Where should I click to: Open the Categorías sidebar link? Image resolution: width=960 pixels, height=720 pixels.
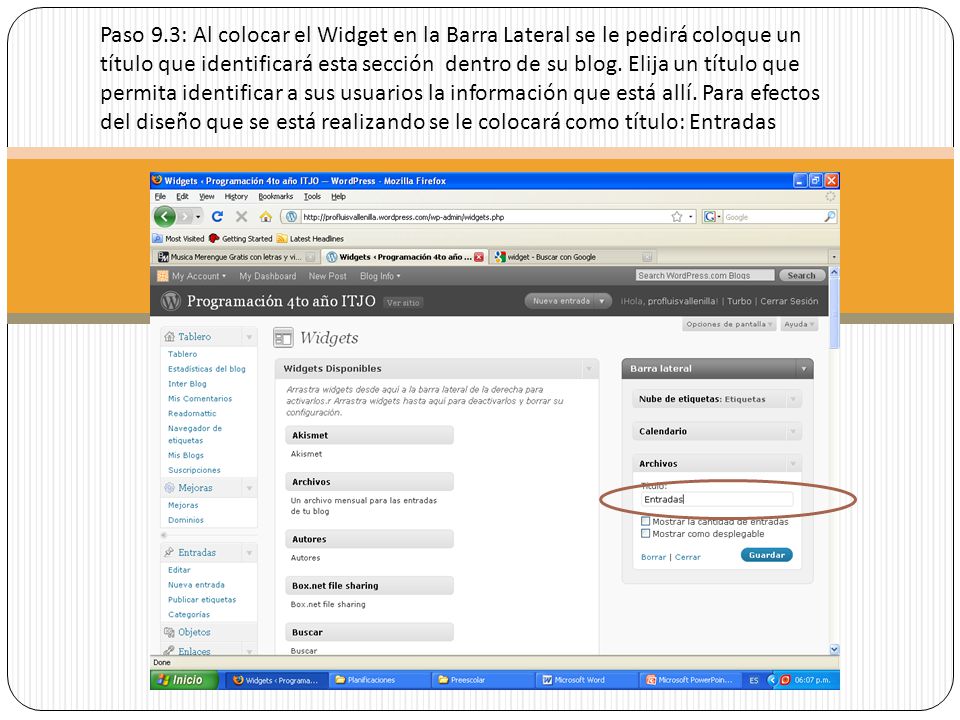click(x=189, y=615)
